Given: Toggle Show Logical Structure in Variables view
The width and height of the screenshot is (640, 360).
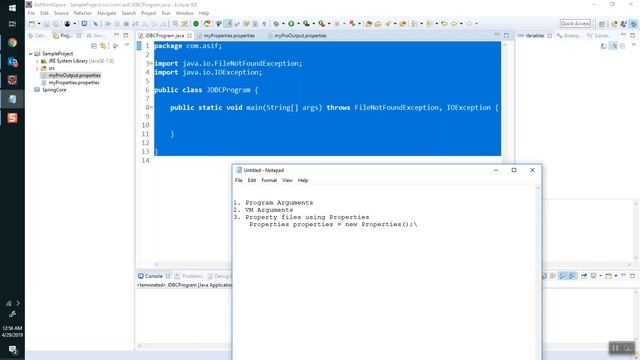Looking at the screenshot, I should [x=613, y=46].
